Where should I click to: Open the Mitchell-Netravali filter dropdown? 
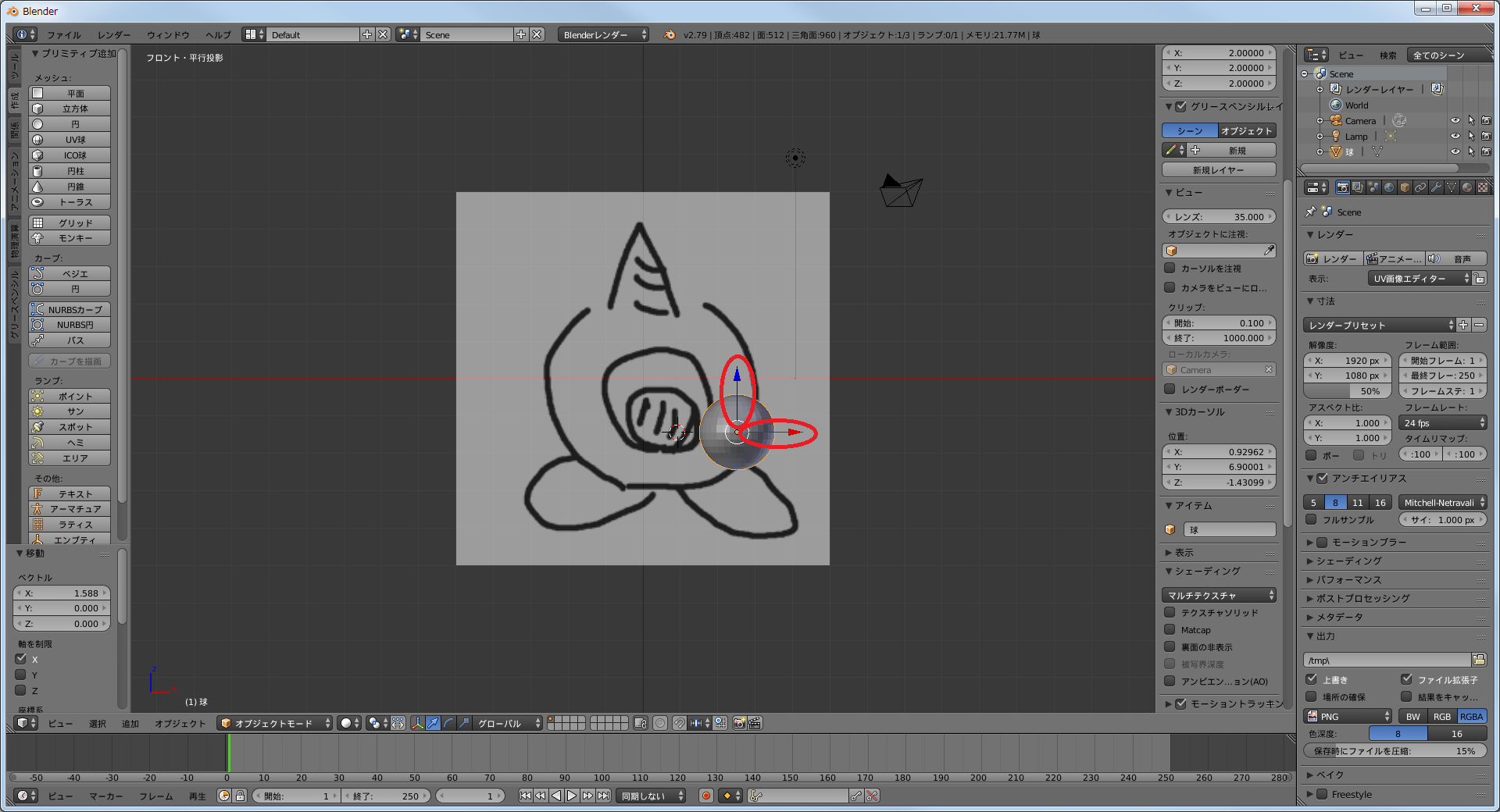point(1442,503)
